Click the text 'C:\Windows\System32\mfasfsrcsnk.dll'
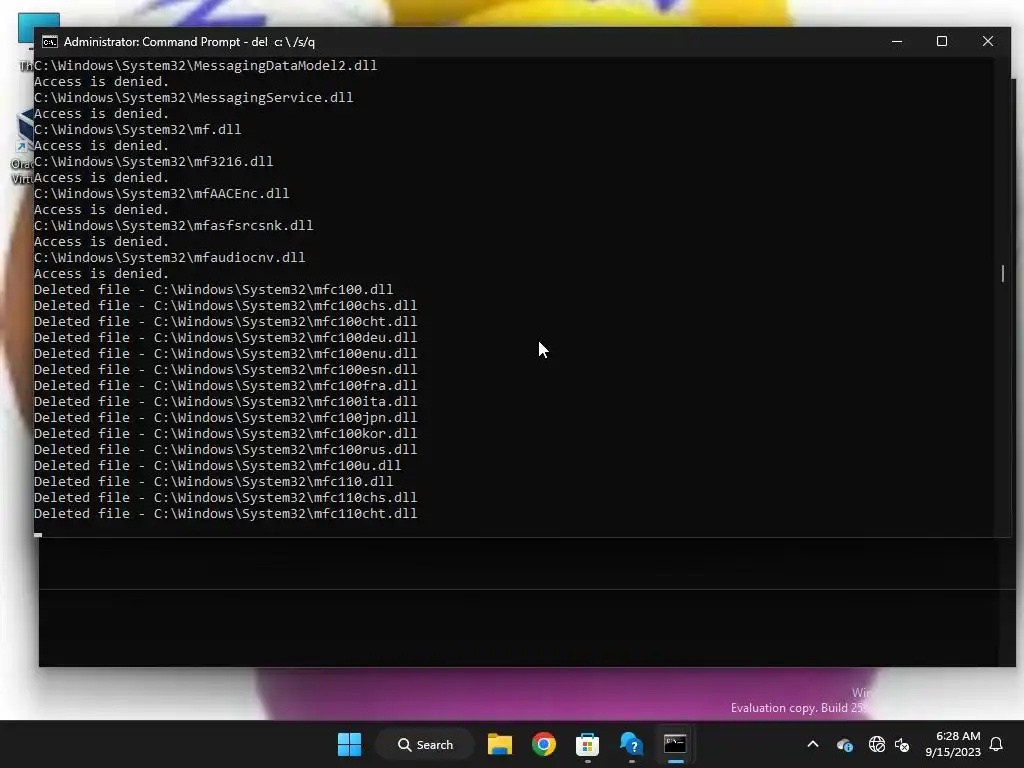Screen dimensions: 1024x768 click(173, 225)
